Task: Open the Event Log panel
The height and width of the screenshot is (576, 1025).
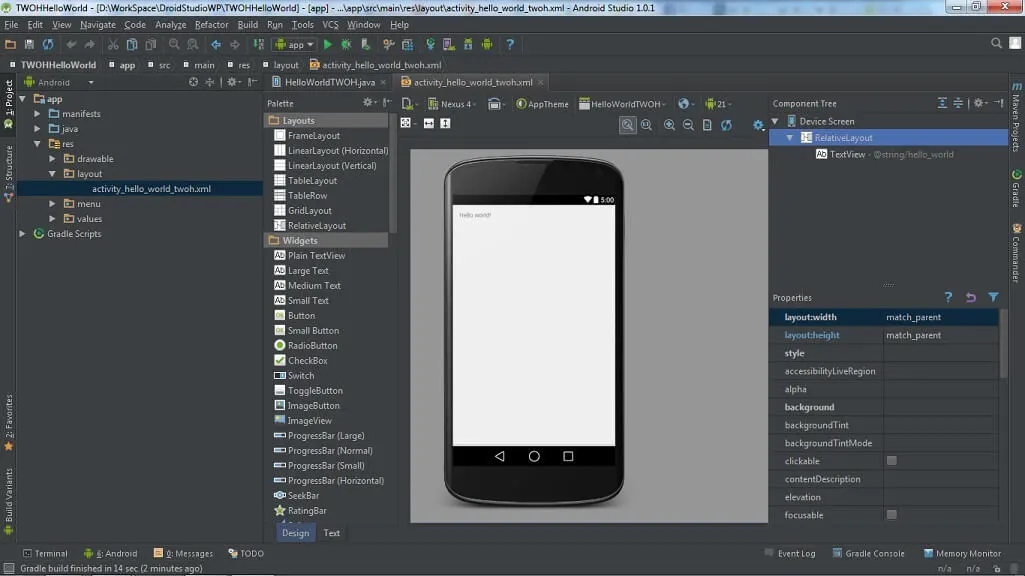Action: (x=790, y=553)
